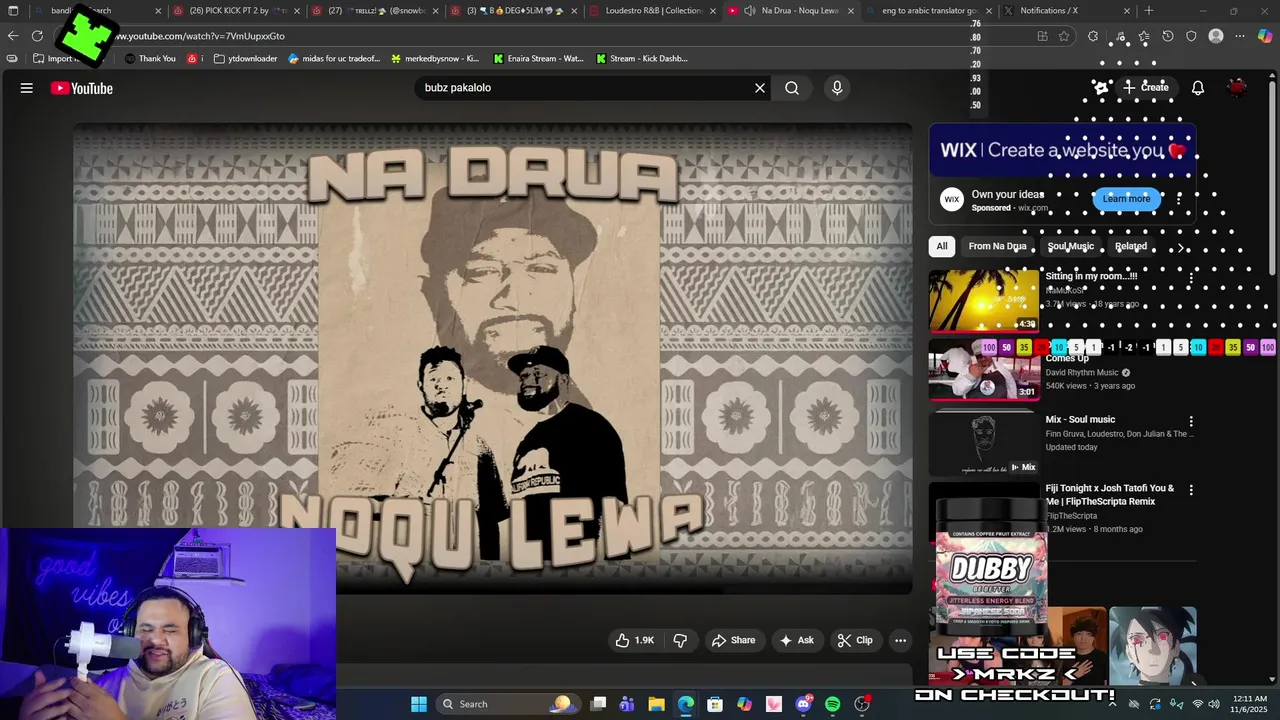This screenshot has height=720, width=1280.
Task: Open Sitting in my room video thumbnail
Action: [x=984, y=301]
